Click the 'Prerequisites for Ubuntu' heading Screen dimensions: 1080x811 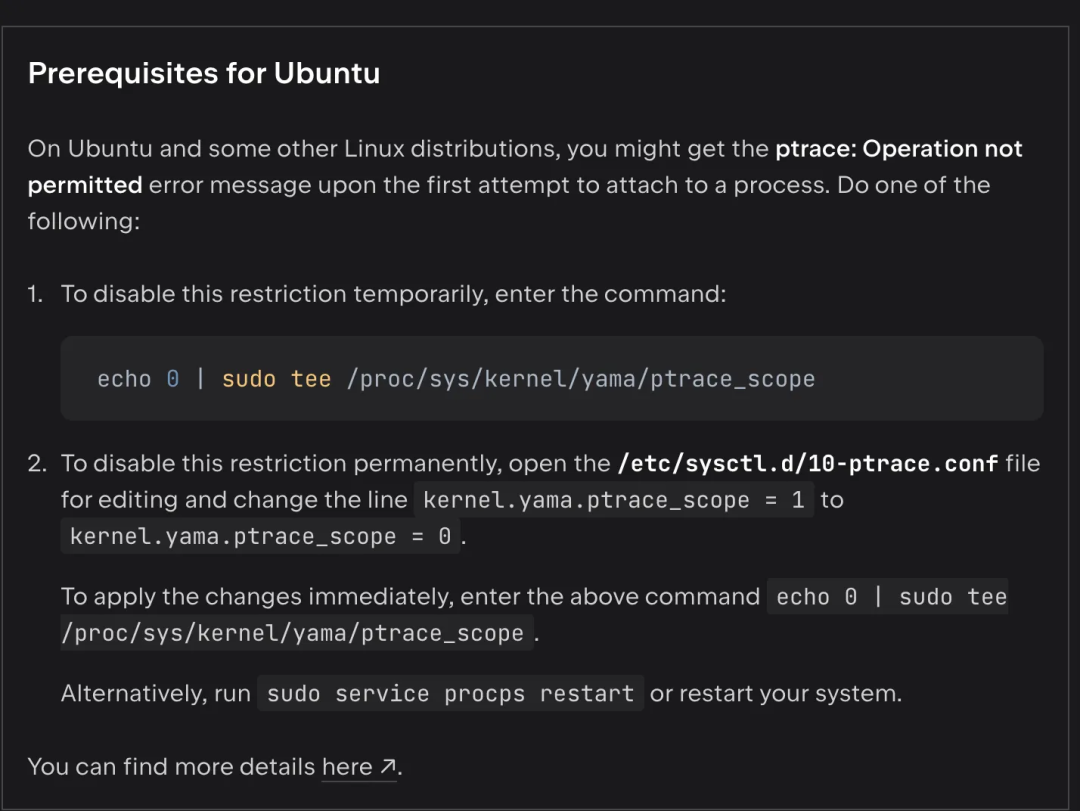(204, 74)
